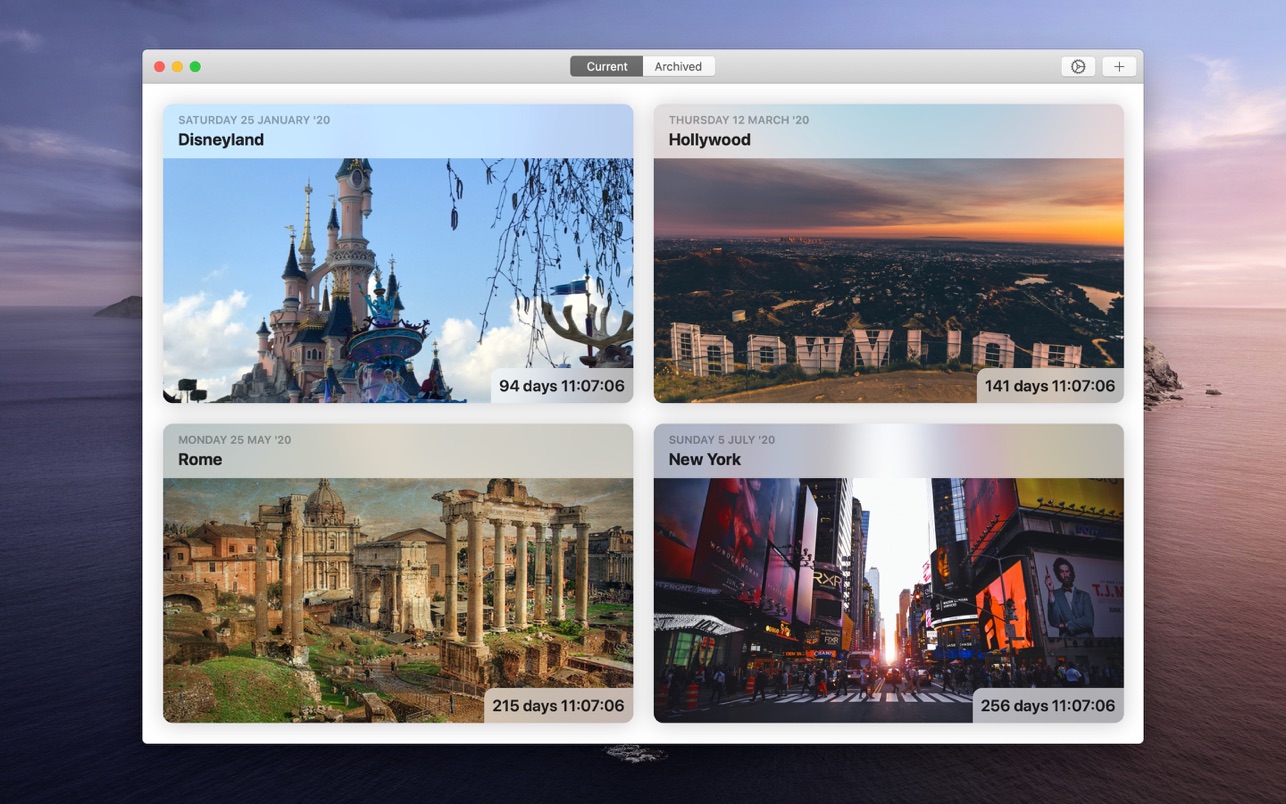Open the New York Times Square photo

click(x=888, y=600)
